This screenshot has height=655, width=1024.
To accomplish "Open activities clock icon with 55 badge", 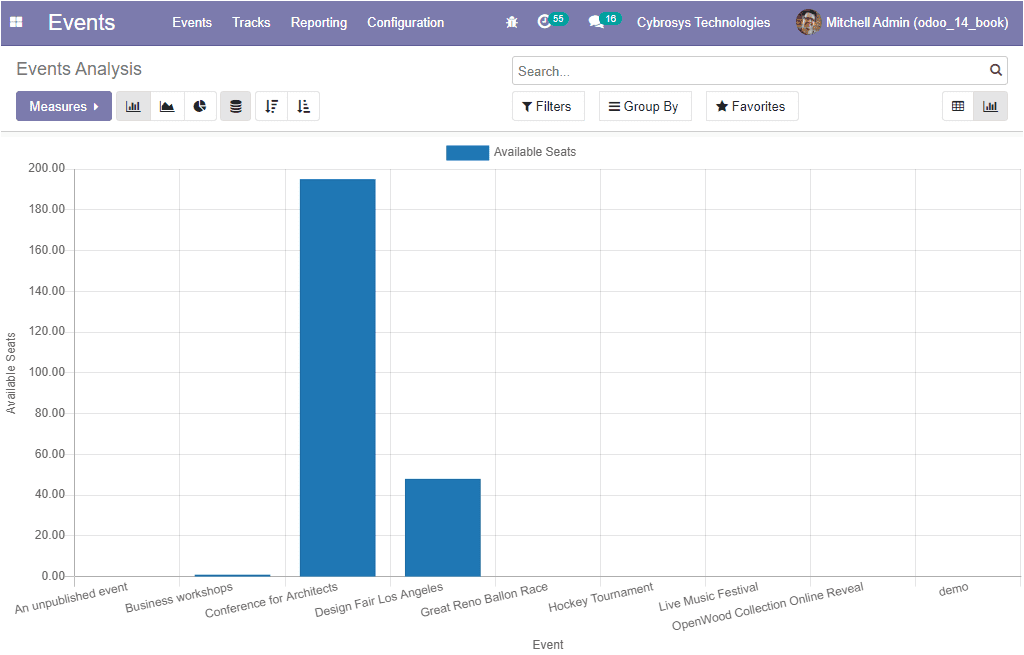I will [x=552, y=21].
